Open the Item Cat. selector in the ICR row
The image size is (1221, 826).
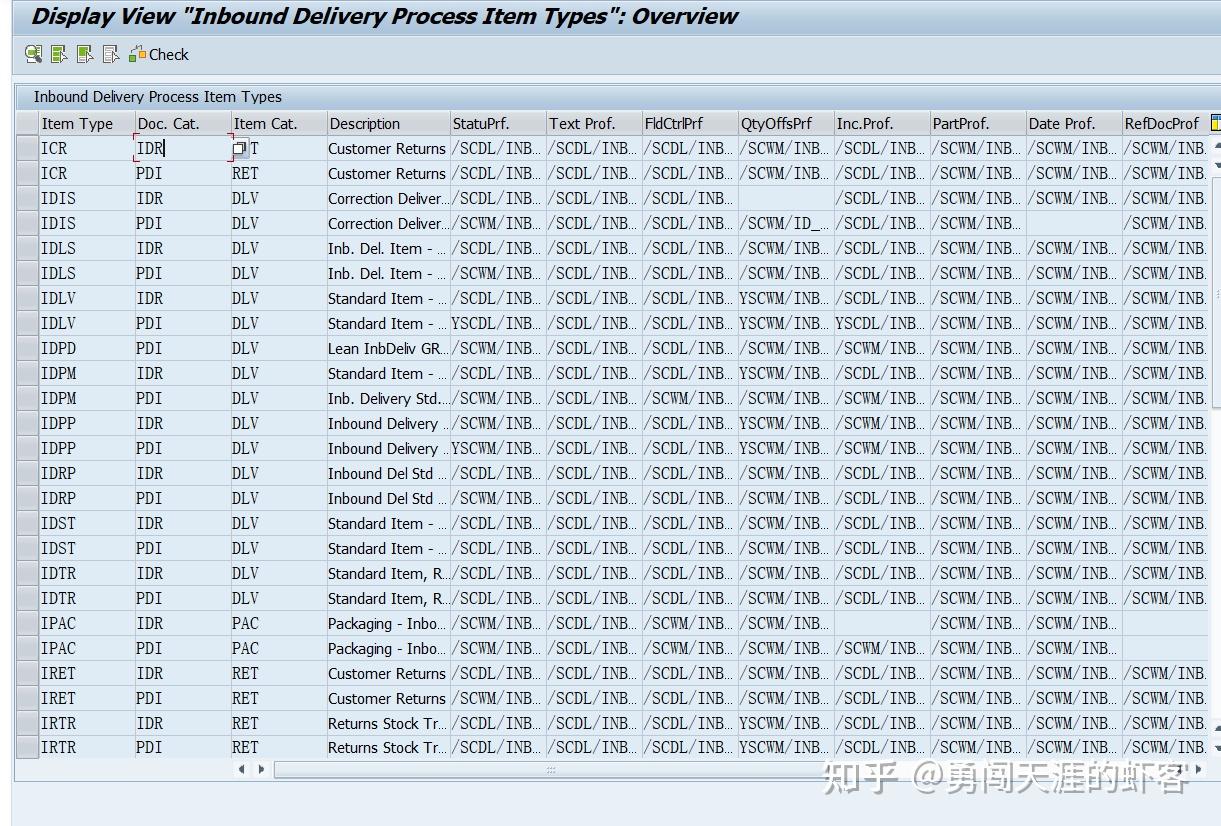click(238, 146)
